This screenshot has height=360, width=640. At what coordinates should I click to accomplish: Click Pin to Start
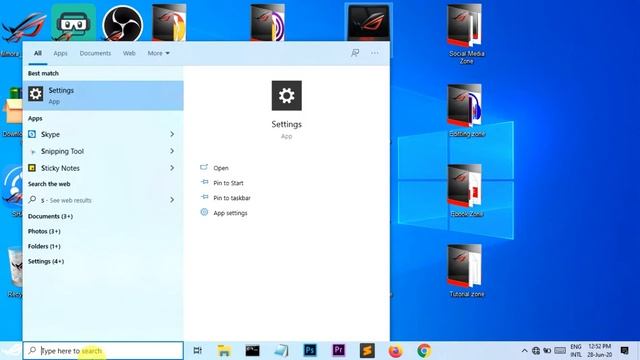(x=228, y=183)
